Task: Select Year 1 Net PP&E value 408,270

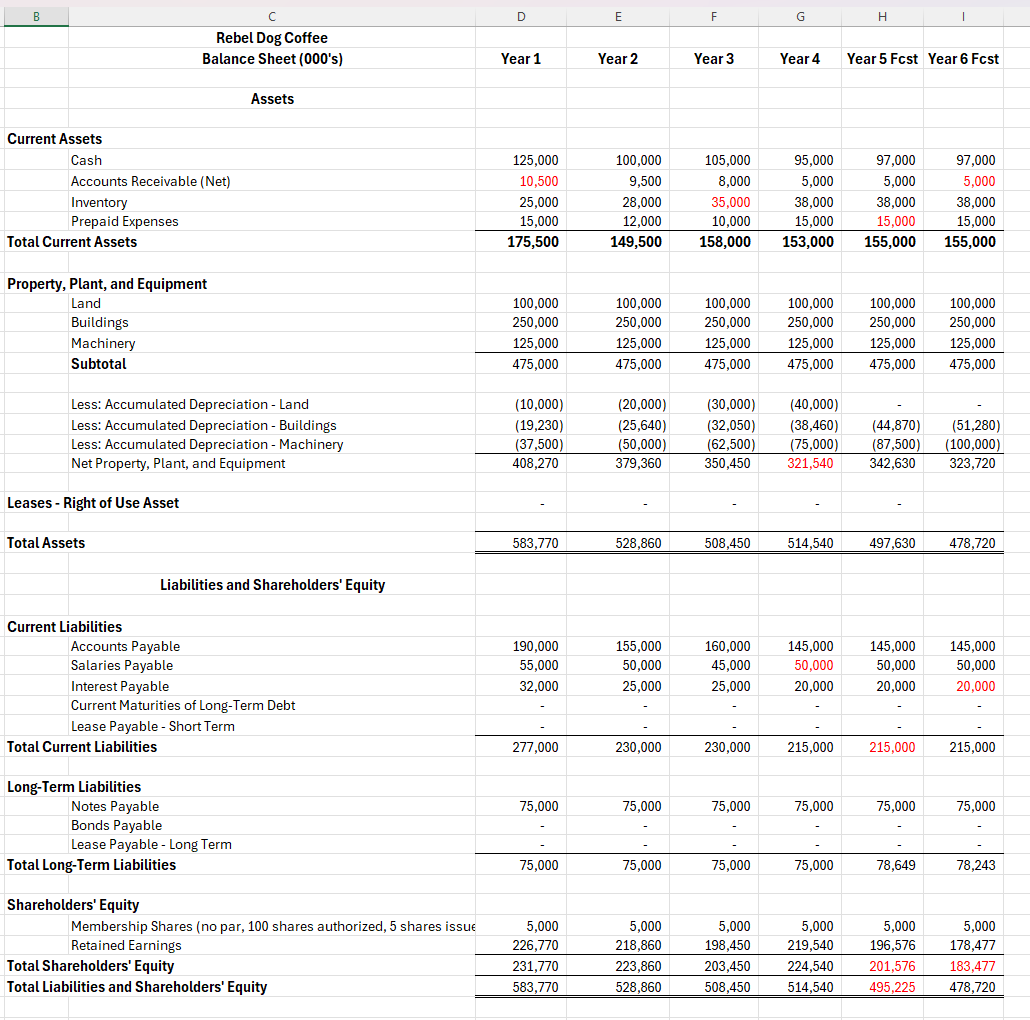Action: [x=535, y=464]
